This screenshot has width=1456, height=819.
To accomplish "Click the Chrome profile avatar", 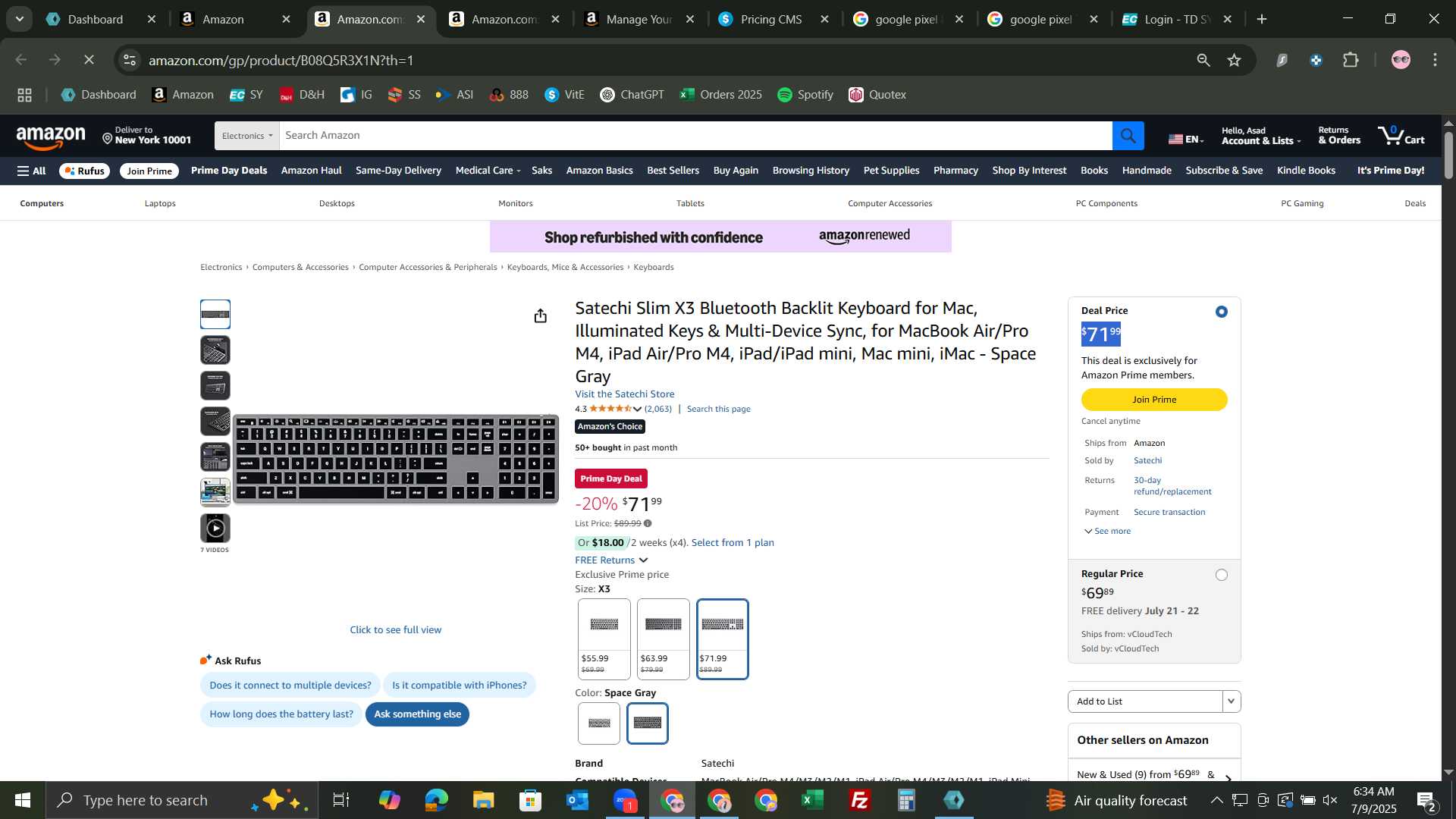I will pyautogui.click(x=1401, y=60).
